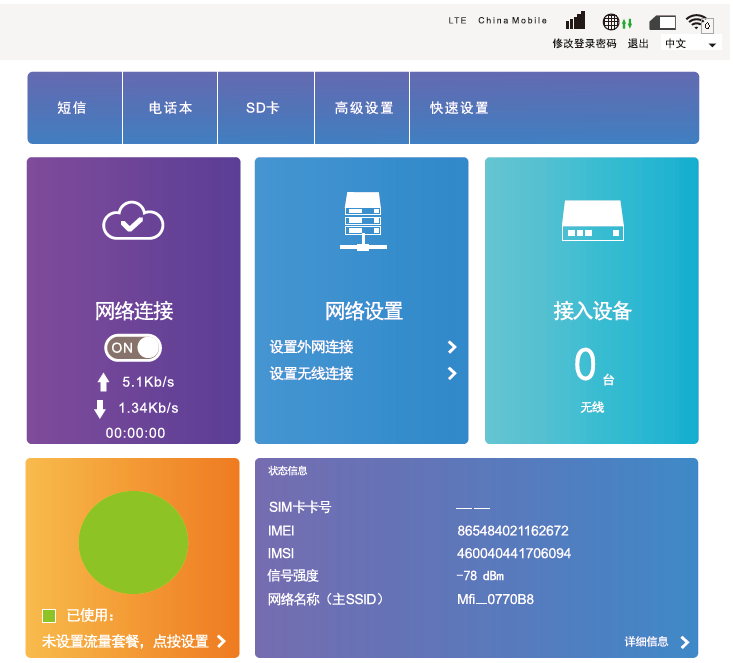Viewport: 733px width, 663px height.
Task: Click the 0 台 connected device count
Action: point(594,365)
